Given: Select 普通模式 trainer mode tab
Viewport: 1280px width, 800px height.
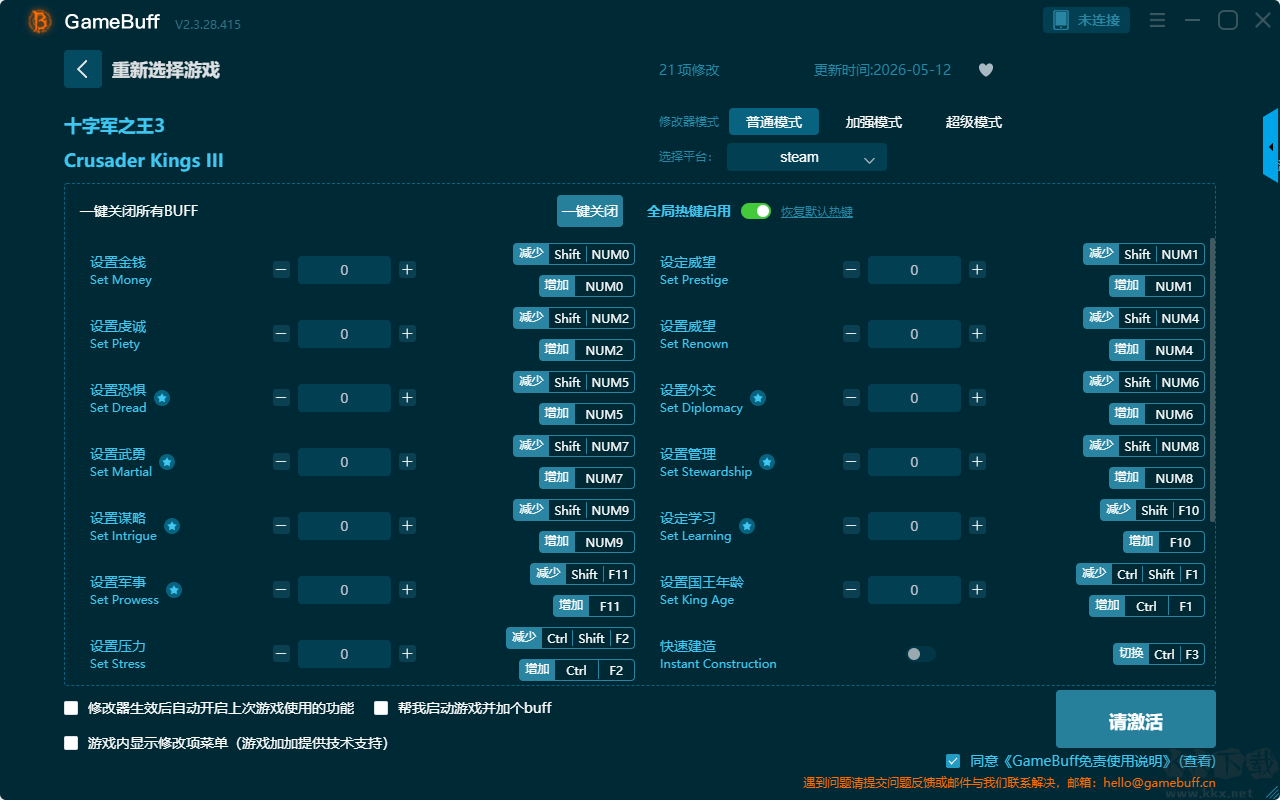Looking at the screenshot, I should (x=774, y=122).
